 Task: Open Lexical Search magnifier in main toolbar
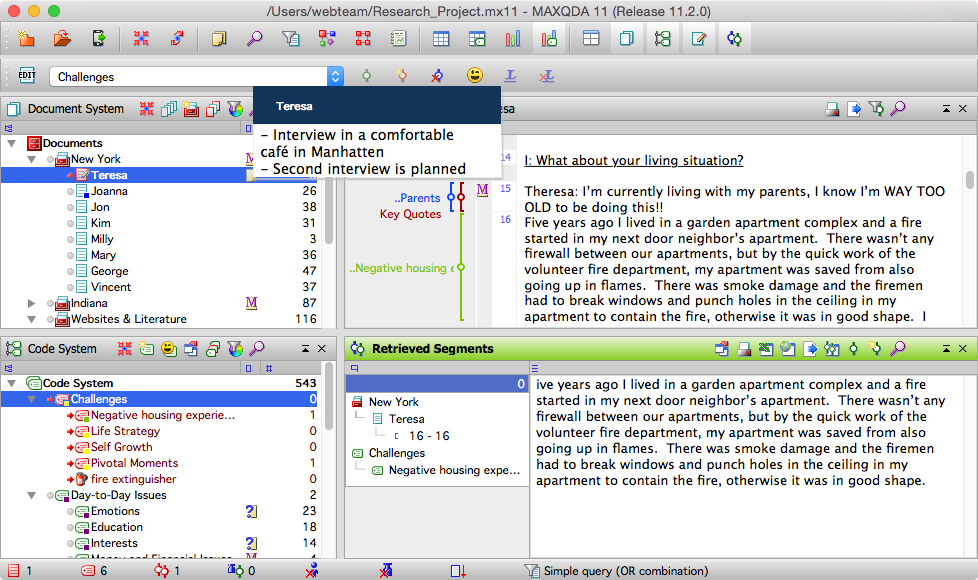coord(254,39)
